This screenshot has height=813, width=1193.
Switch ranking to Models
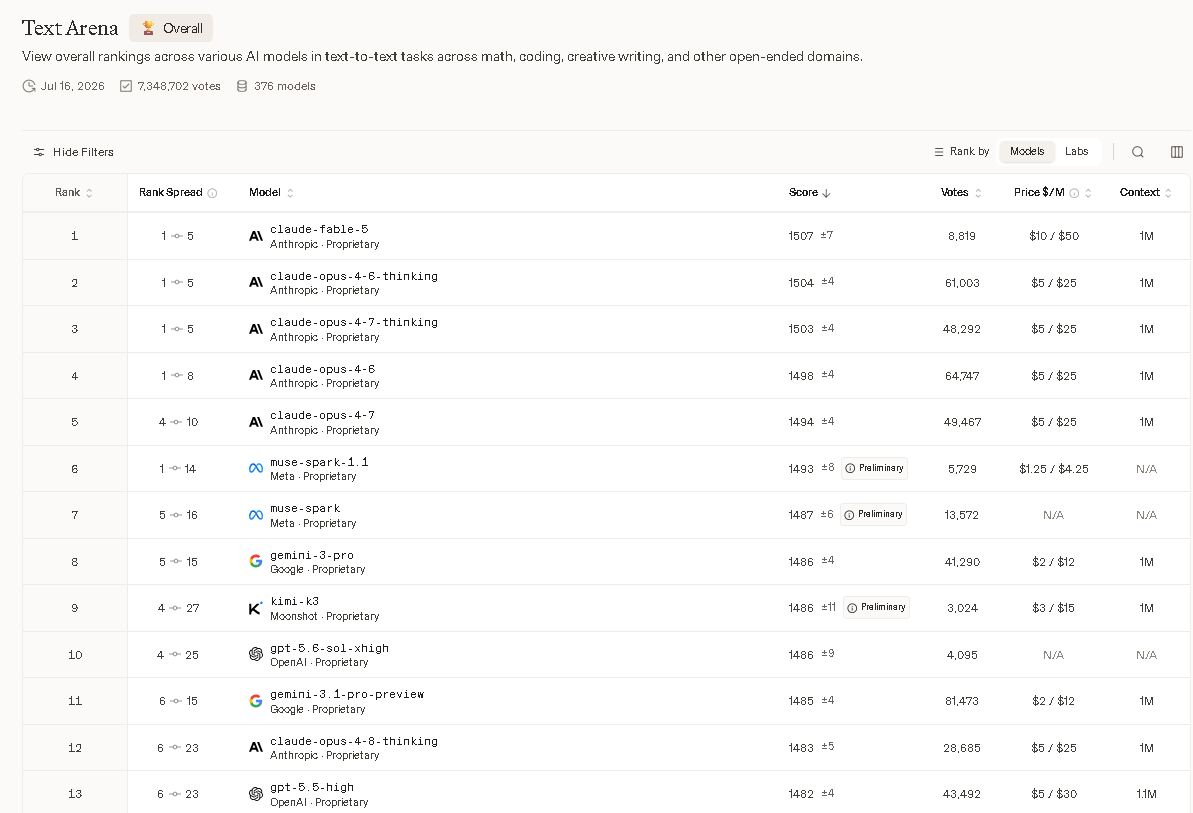click(1027, 151)
